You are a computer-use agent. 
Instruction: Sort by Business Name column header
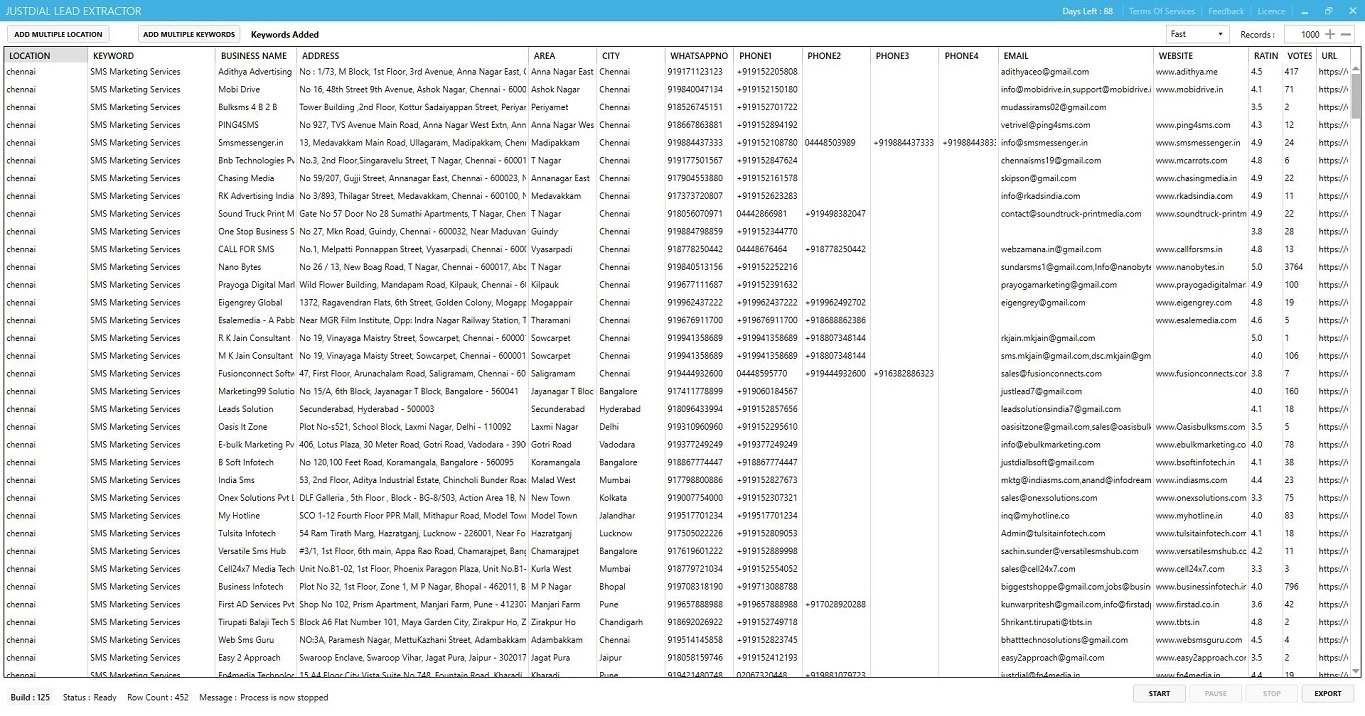[254, 56]
